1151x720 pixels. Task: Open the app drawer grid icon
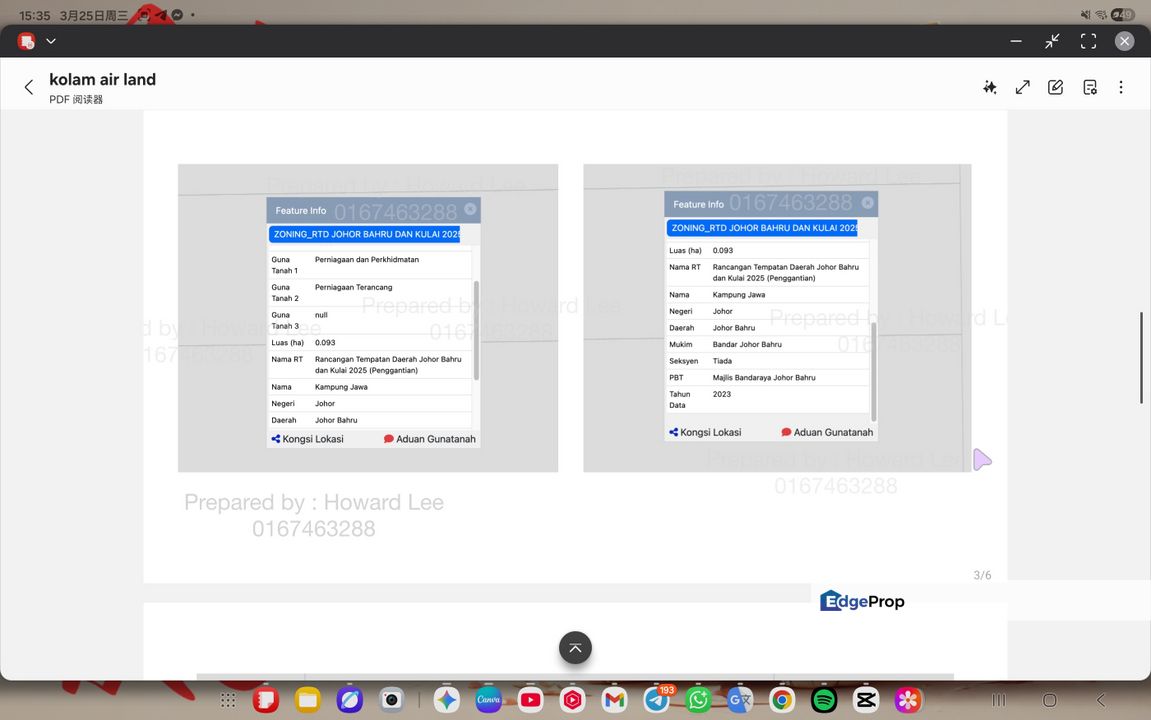pos(228,700)
